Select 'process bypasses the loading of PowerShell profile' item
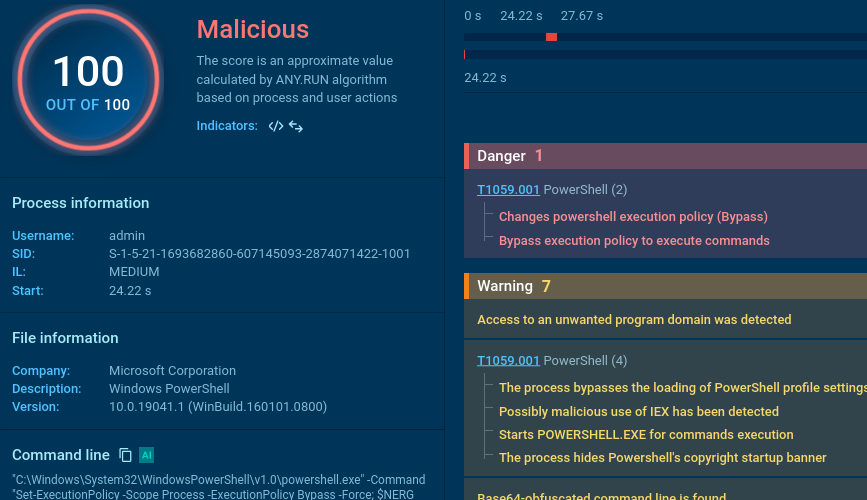 point(680,388)
